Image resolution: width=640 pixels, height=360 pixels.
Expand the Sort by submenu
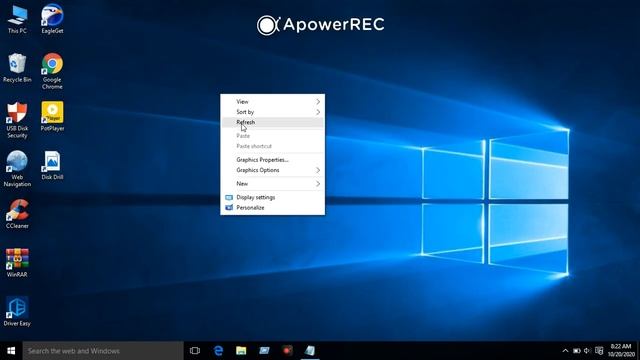pos(273,112)
